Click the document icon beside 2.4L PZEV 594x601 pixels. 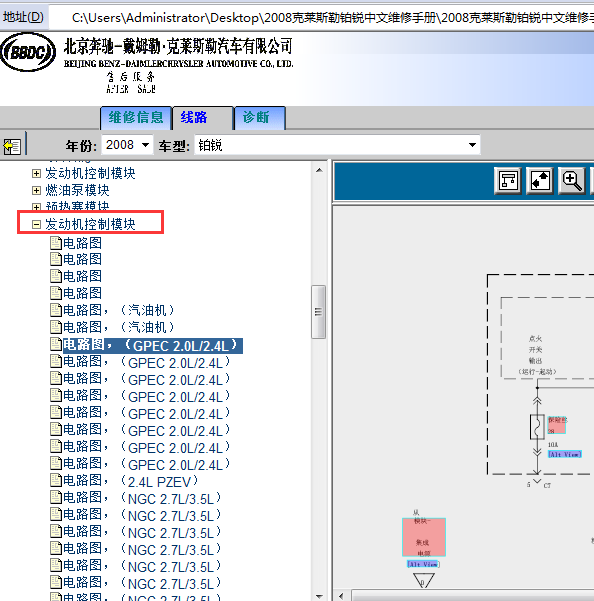click(56, 480)
